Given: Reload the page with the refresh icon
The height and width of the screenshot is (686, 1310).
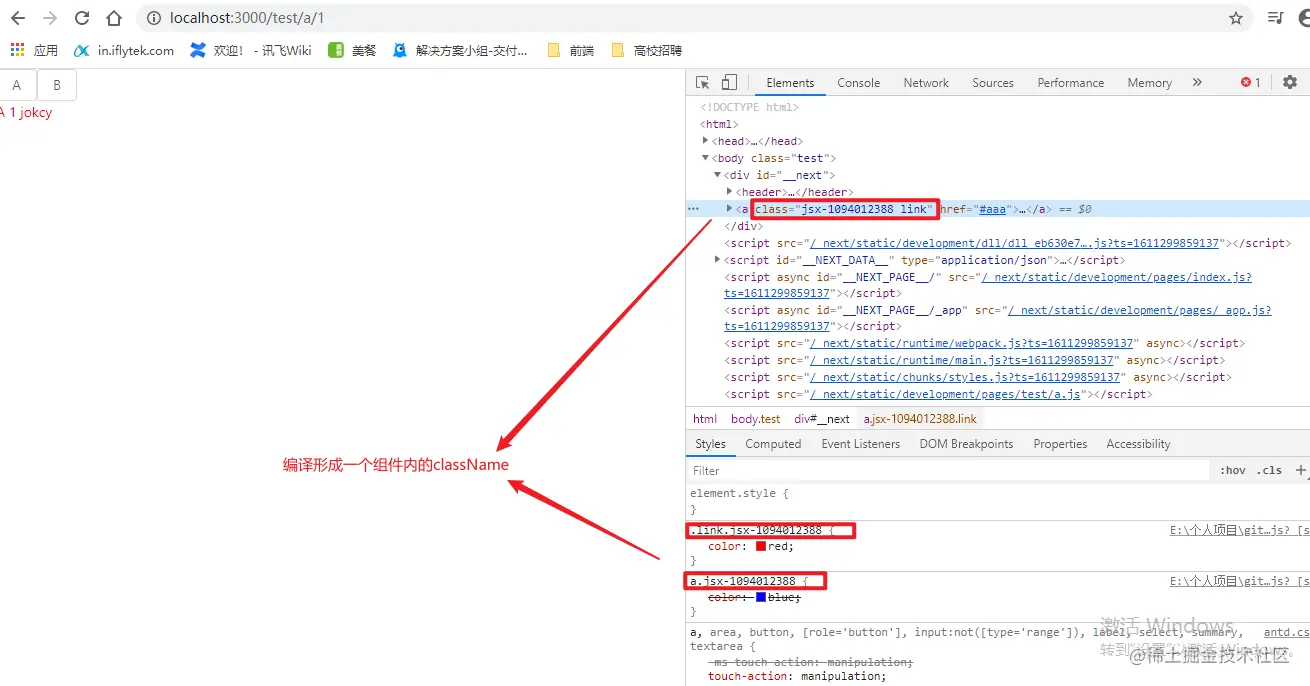Looking at the screenshot, I should 82,18.
